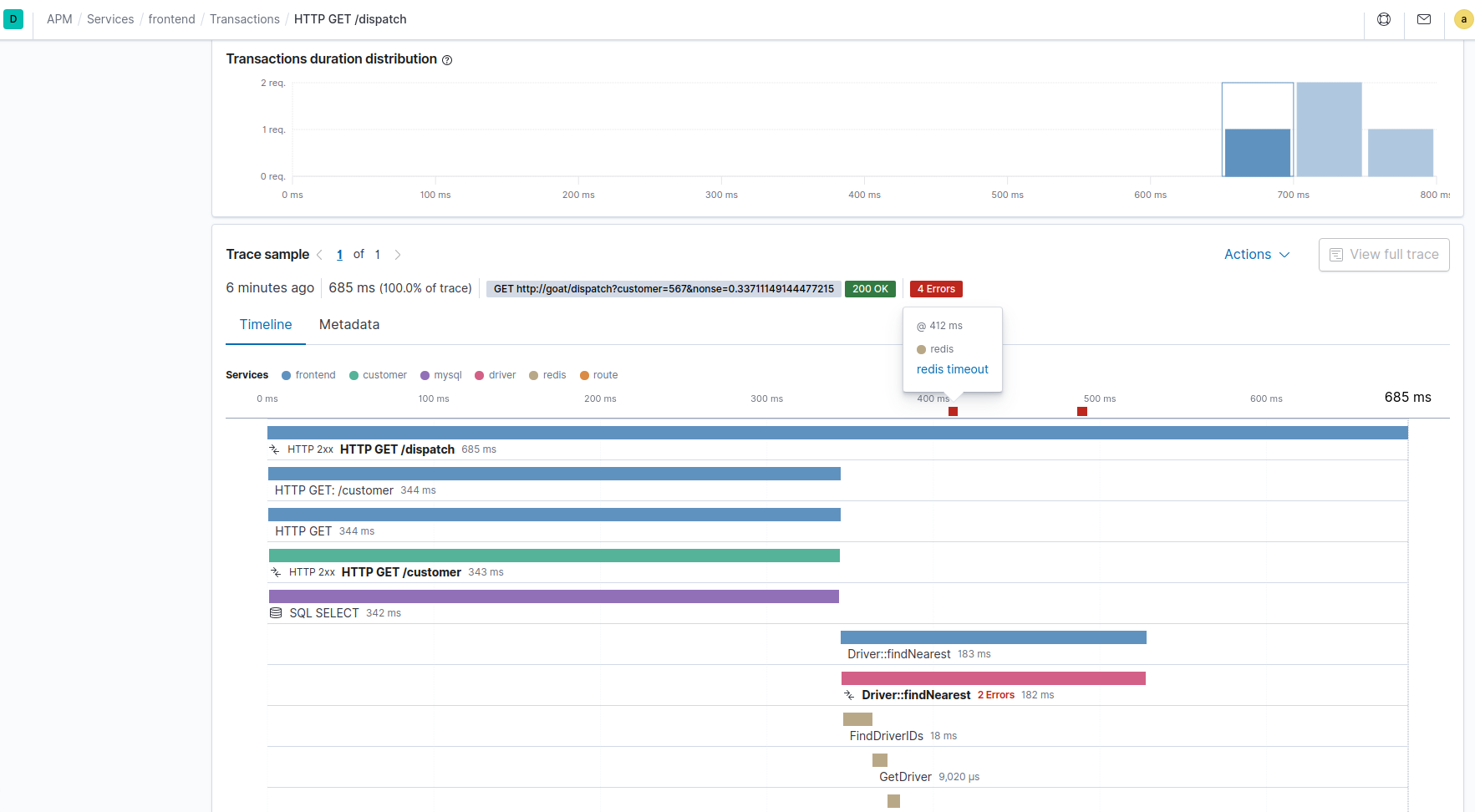Click the 4 Errors badge
Image resolution: width=1475 pixels, height=812 pixels.
935,288
